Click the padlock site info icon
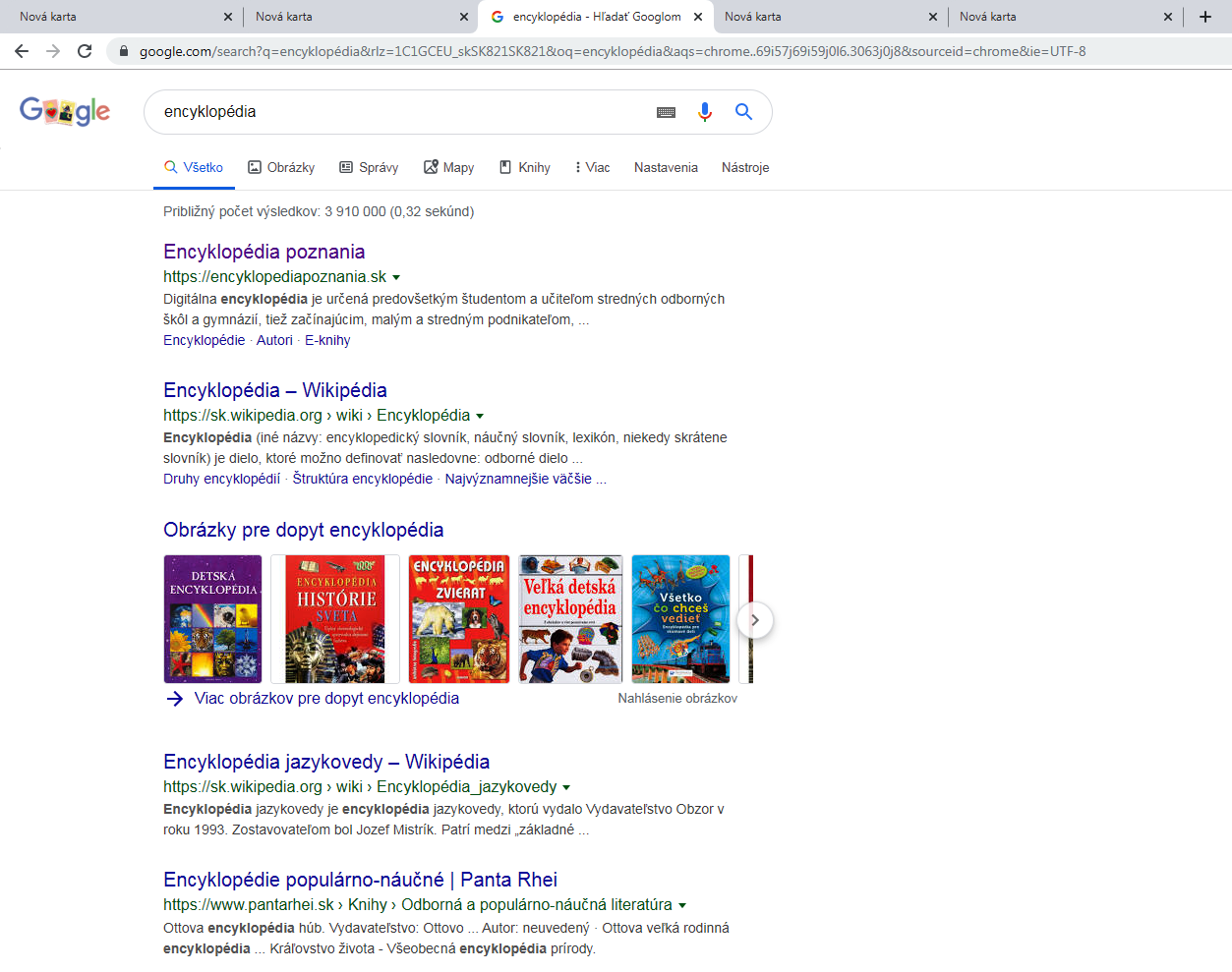1232x972 pixels. tap(124, 51)
